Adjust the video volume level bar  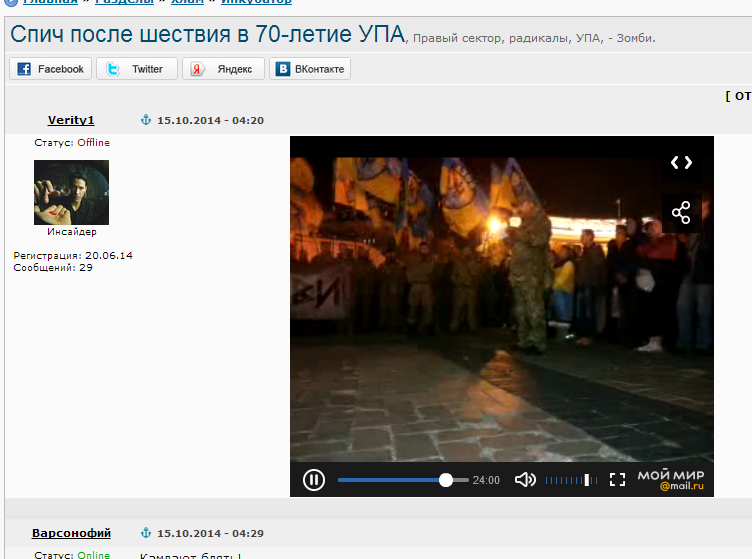[x=571, y=480]
